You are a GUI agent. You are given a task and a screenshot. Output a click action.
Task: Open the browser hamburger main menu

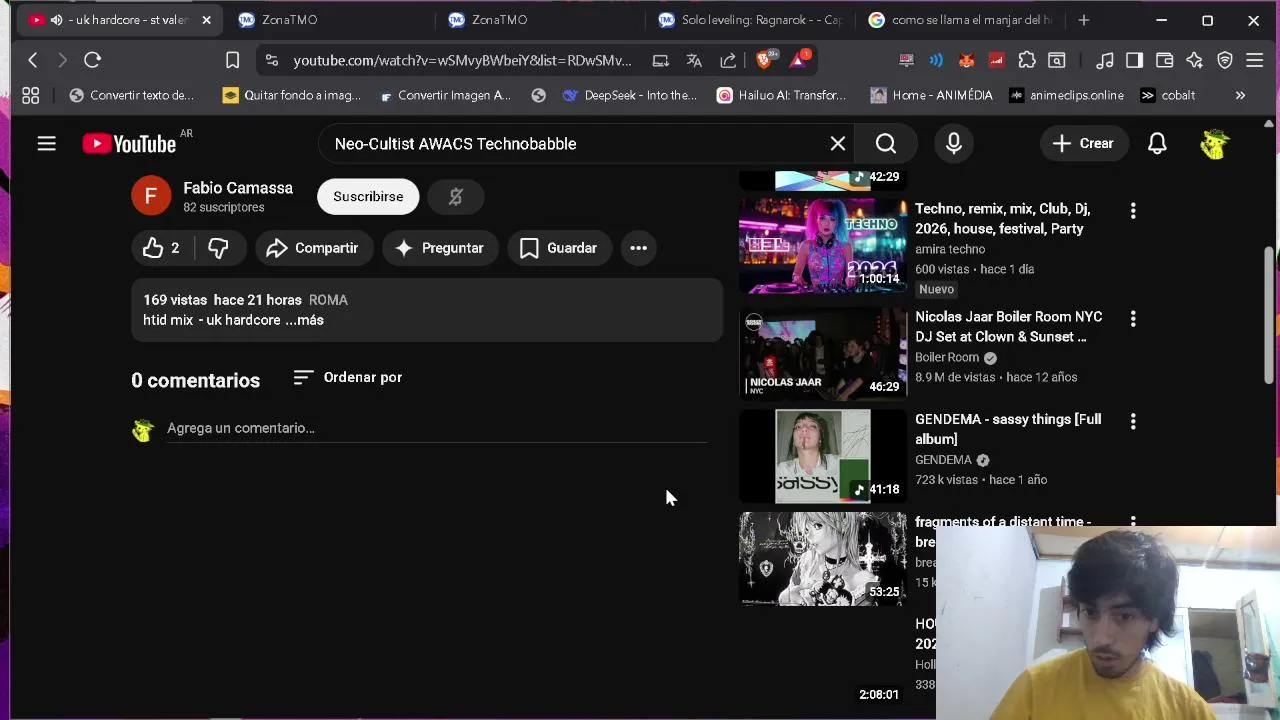point(1255,60)
